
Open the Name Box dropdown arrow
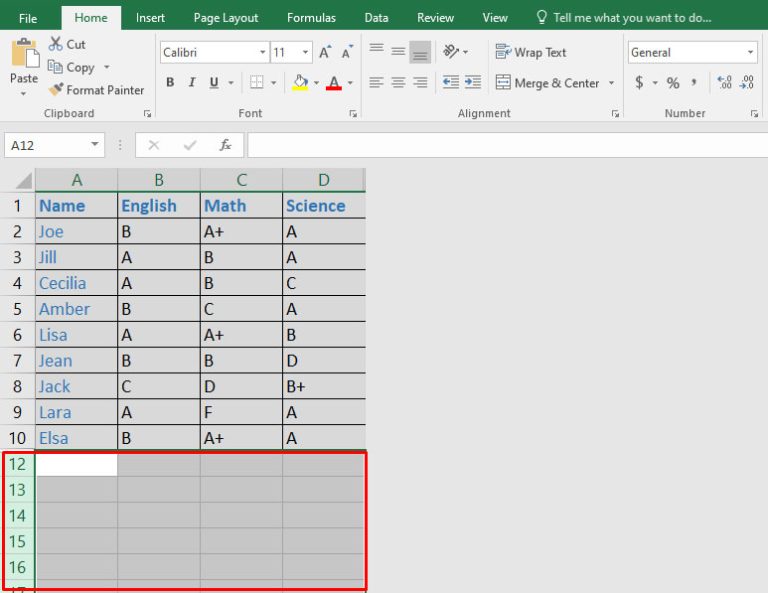coord(95,144)
